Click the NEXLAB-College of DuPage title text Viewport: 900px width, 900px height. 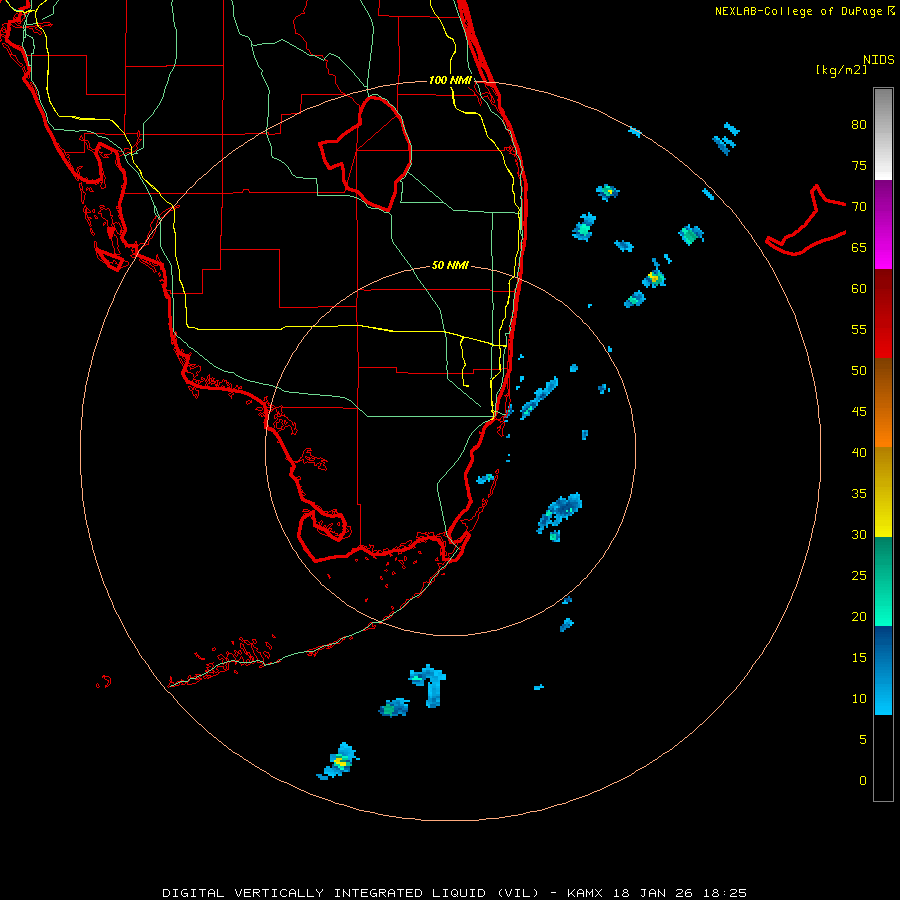point(799,11)
